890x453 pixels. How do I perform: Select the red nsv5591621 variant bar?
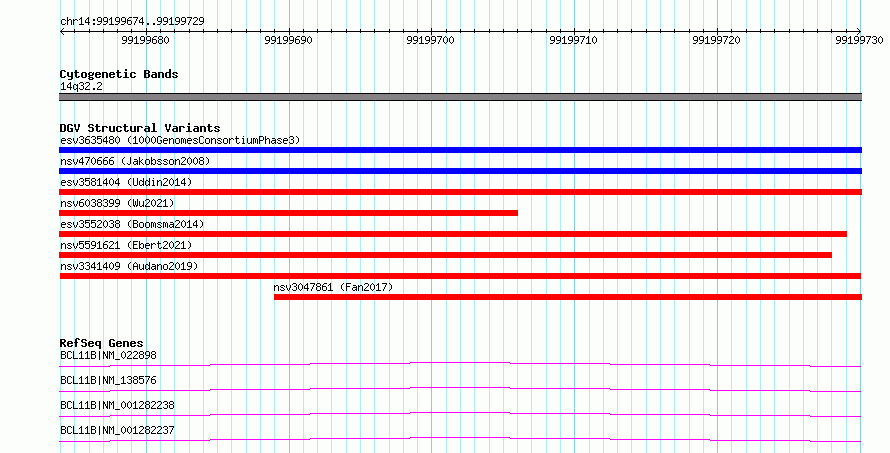click(x=446, y=255)
